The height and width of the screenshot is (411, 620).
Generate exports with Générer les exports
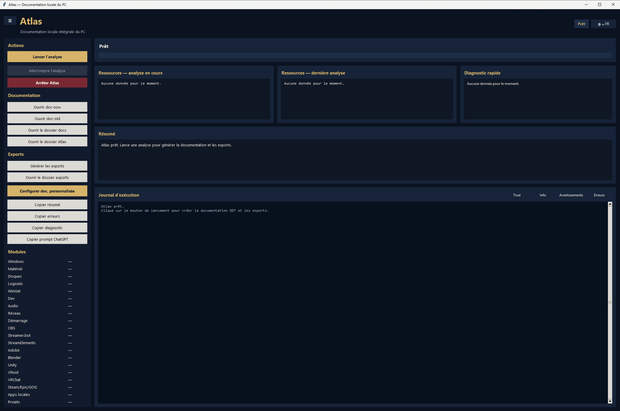pyautogui.click(x=47, y=166)
